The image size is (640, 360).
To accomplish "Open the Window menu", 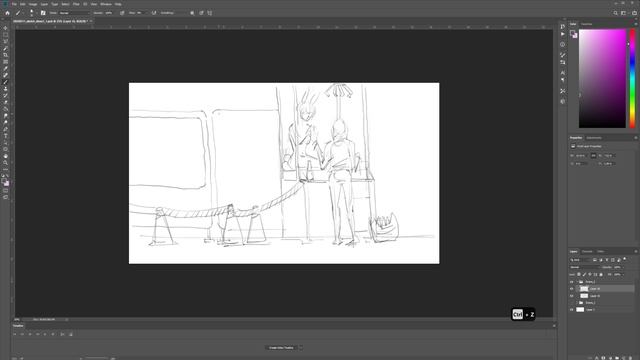I will click(106, 4).
